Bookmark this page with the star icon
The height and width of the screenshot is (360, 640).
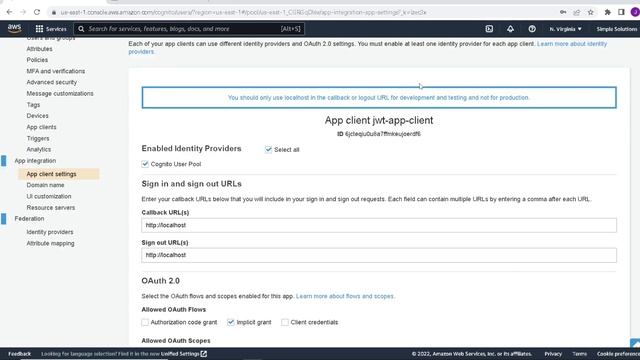click(591, 12)
